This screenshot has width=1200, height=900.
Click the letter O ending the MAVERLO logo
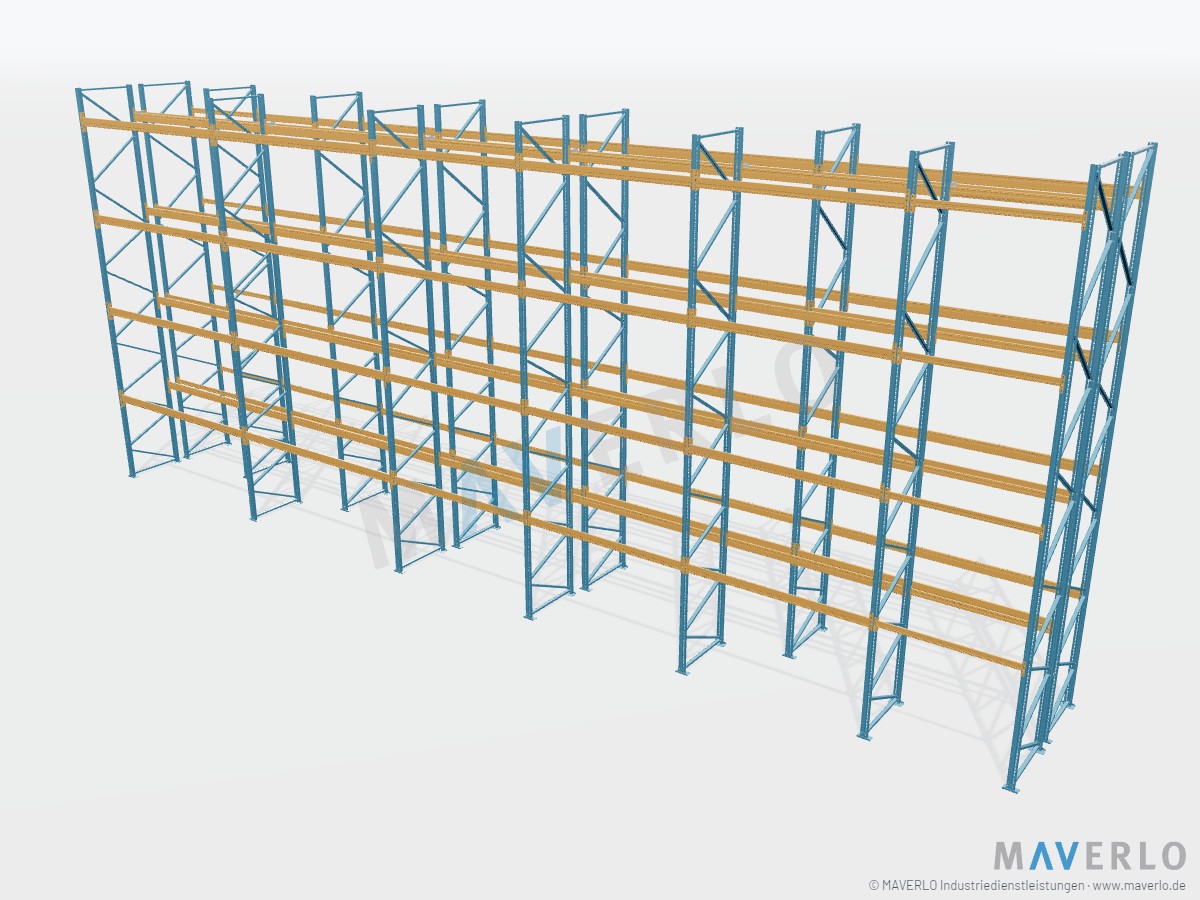click(x=1170, y=856)
